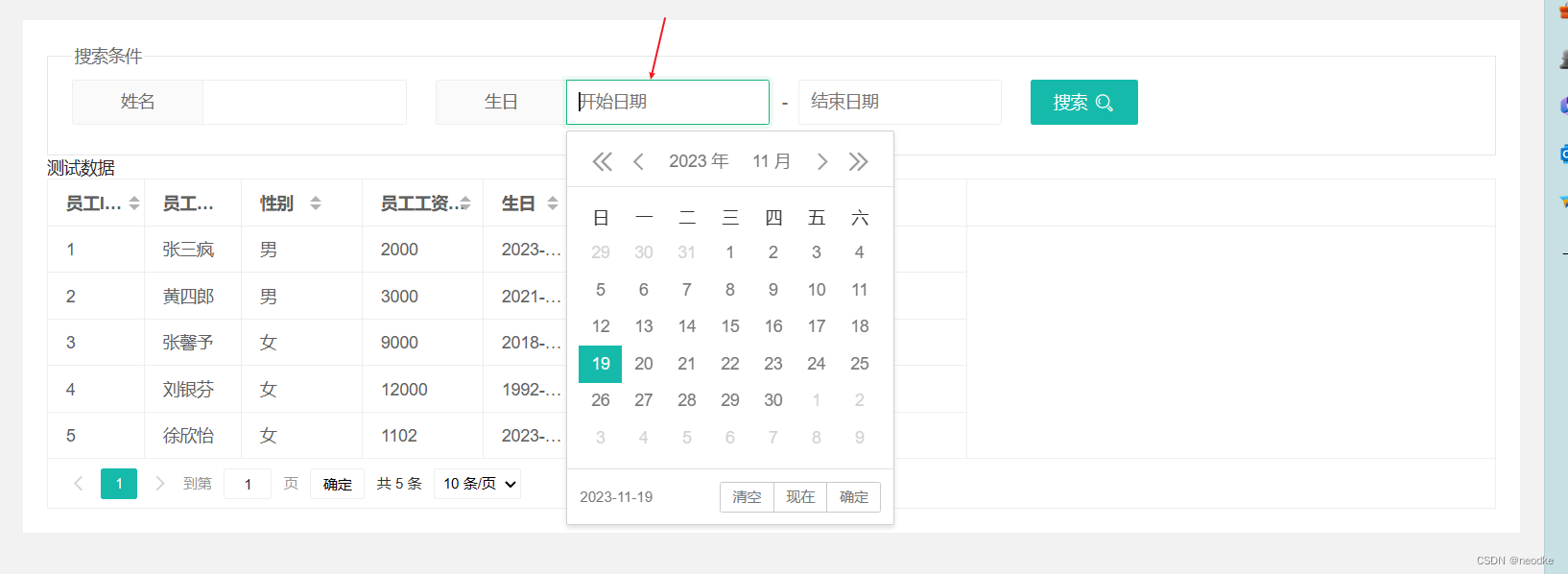Pick date 22 in the calendar
1568x574 pixels.
click(x=730, y=364)
